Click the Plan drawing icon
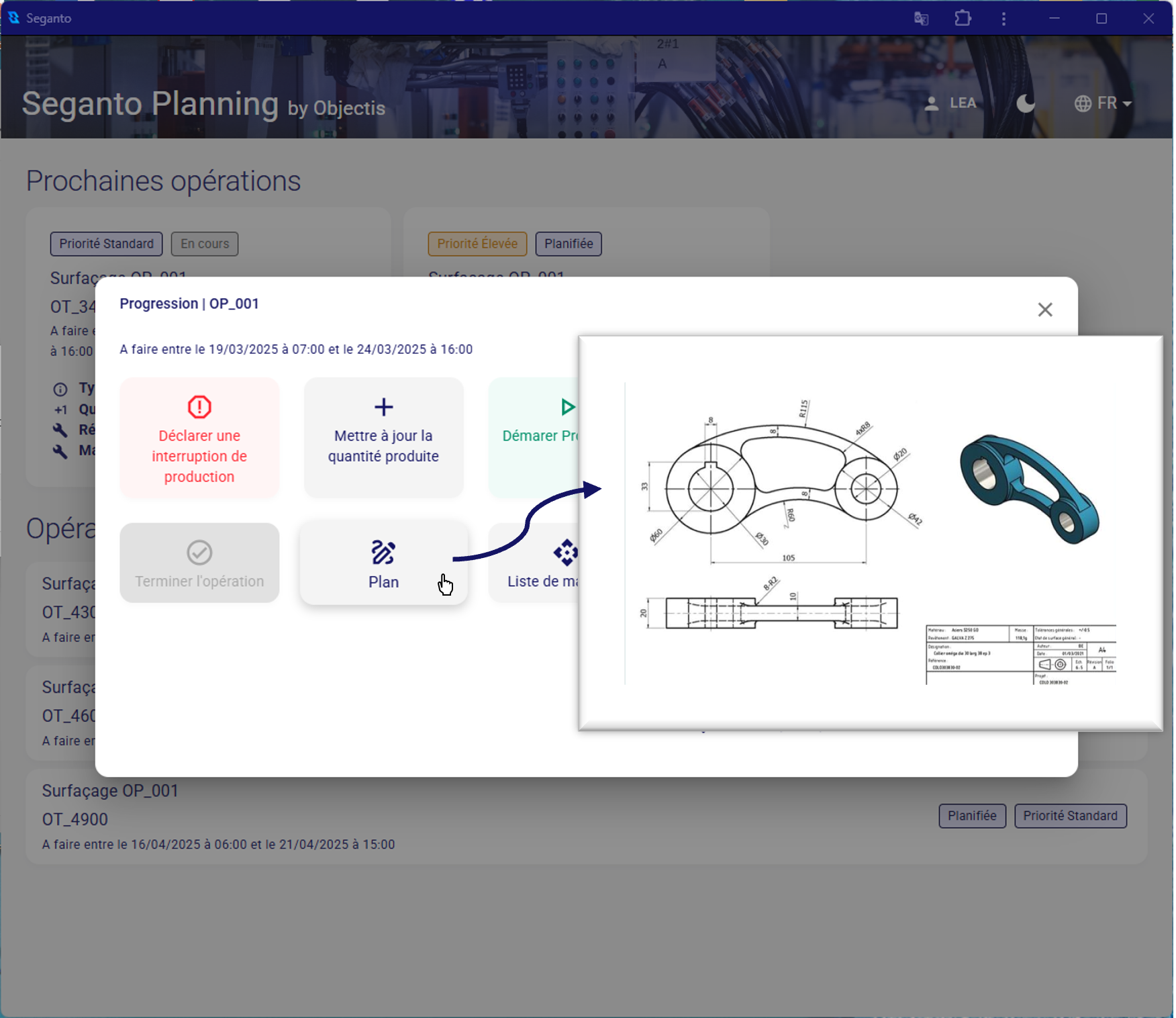 coord(383,553)
